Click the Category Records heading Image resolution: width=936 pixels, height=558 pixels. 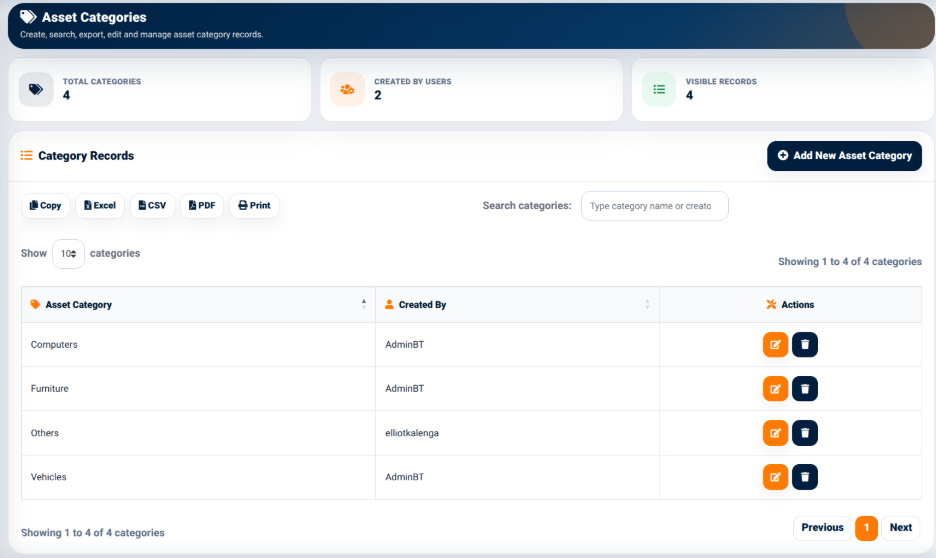coord(86,156)
